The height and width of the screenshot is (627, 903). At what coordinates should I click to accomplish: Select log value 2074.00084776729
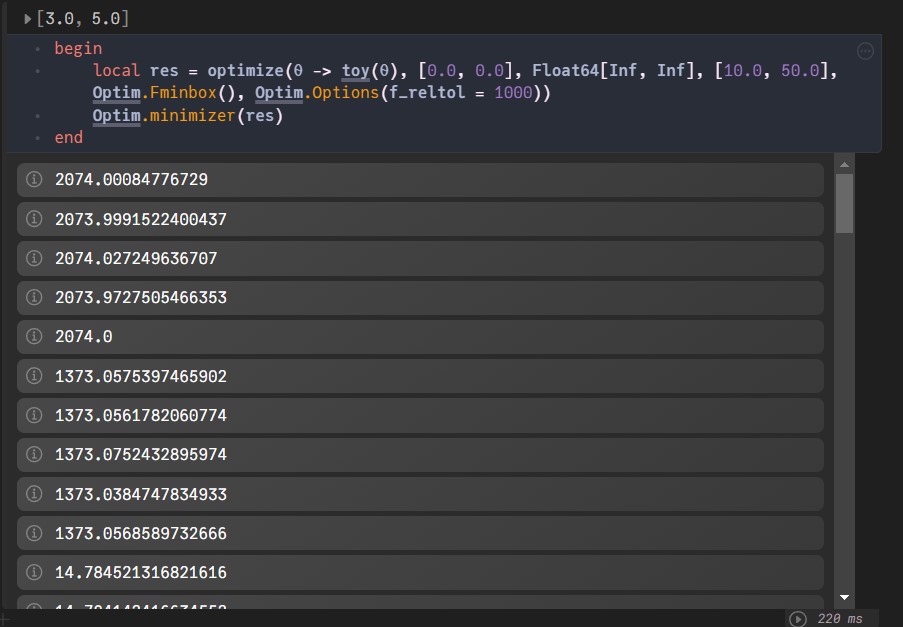pyautogui.click(x=131, y=180)
